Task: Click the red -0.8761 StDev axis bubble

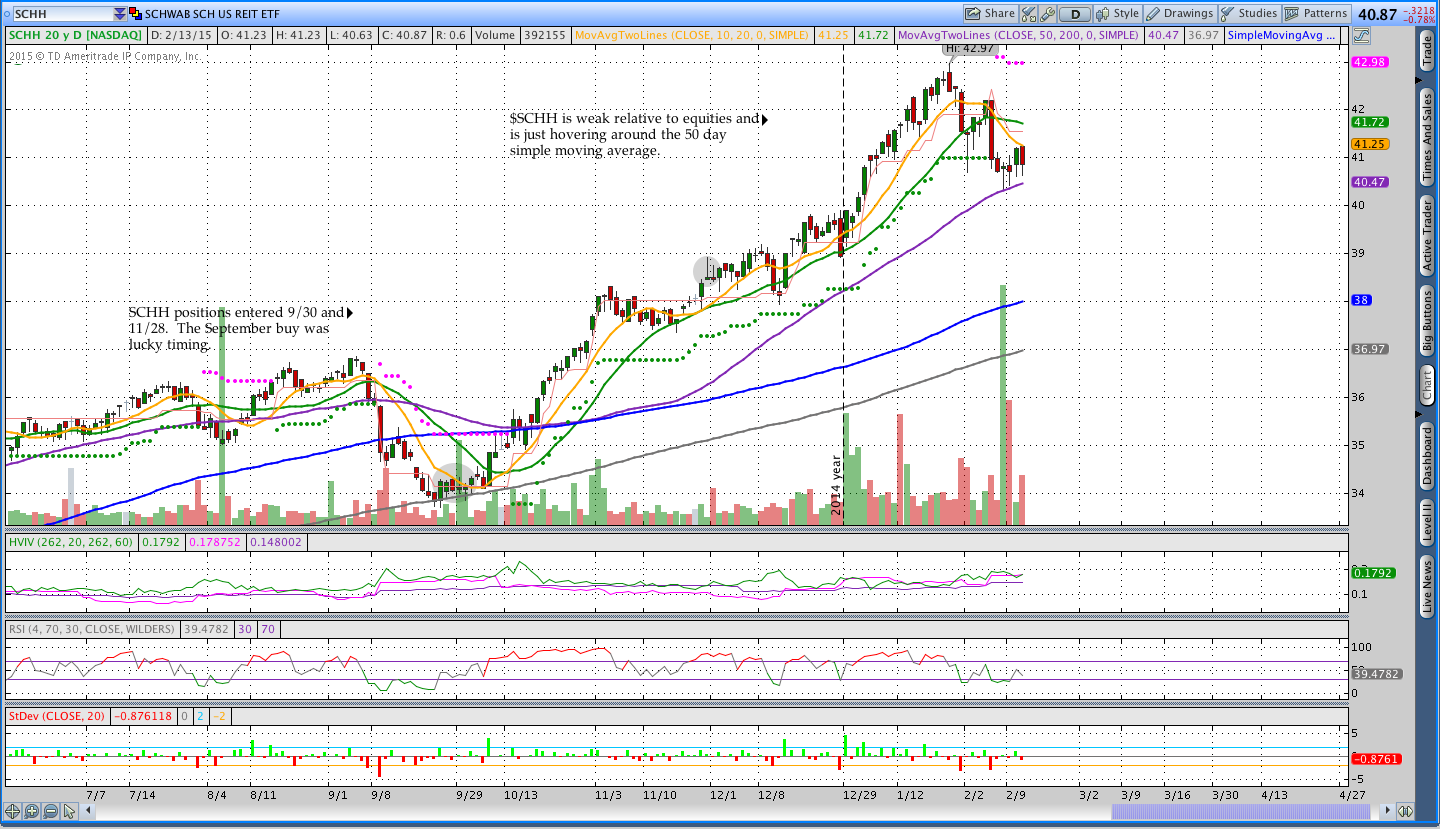Action: 1376,759
